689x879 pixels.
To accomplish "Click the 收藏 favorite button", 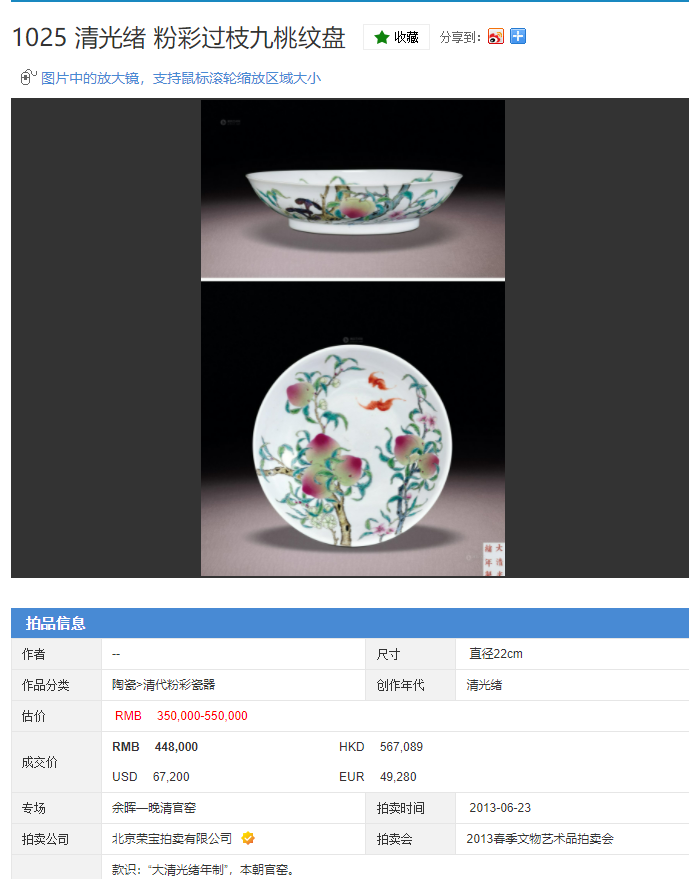I will click(396, 38).
